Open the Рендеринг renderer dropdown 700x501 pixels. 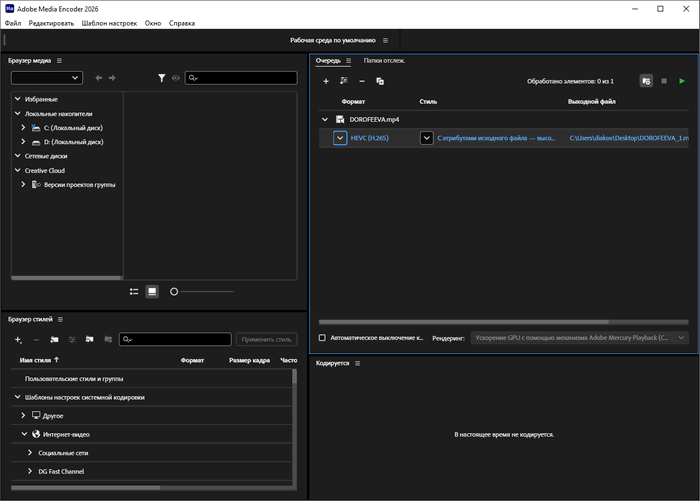click(580, 338)
